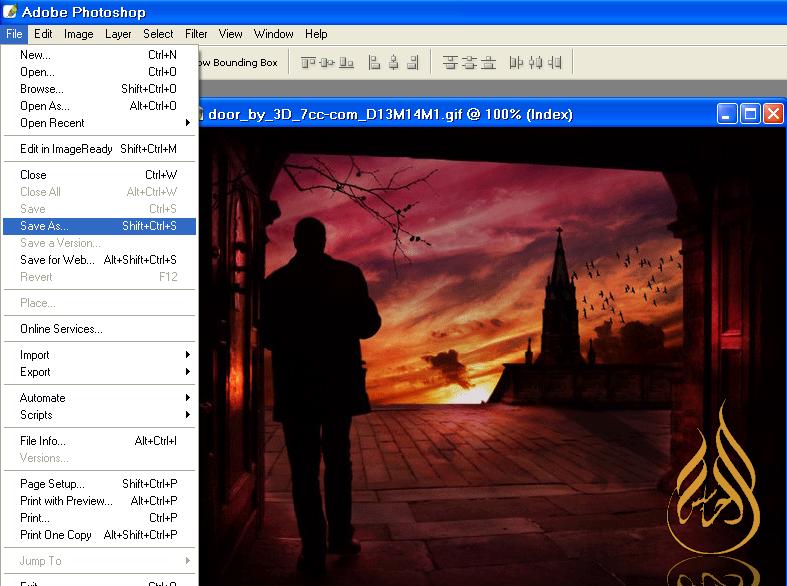Maximize the door_by_3D document window
Screen dimensions: 787x586
[x=750, y=114]
